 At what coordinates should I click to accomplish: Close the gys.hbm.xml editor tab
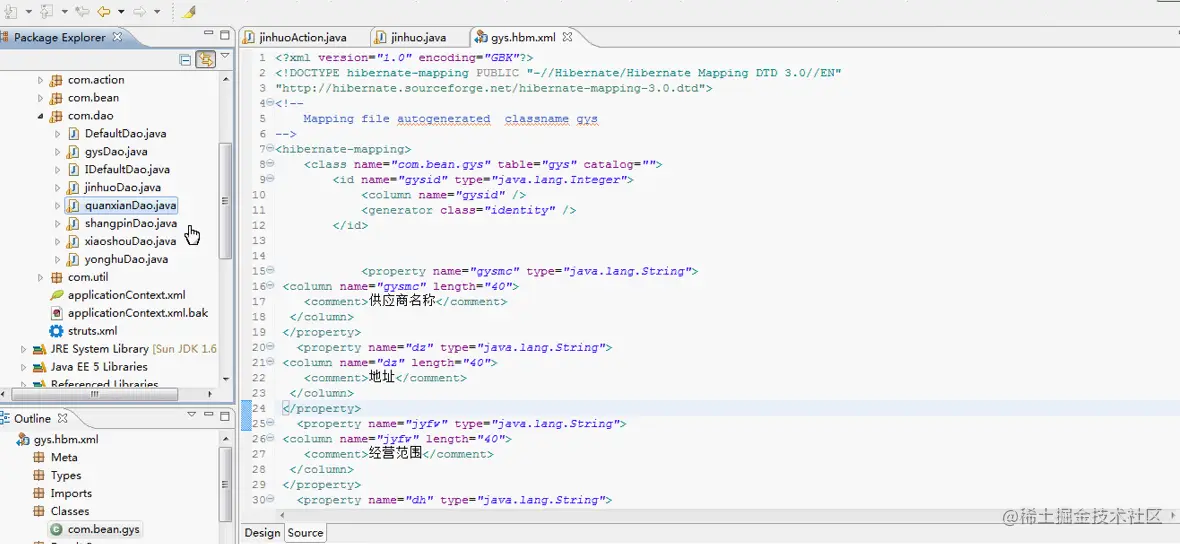pos(567,36)
